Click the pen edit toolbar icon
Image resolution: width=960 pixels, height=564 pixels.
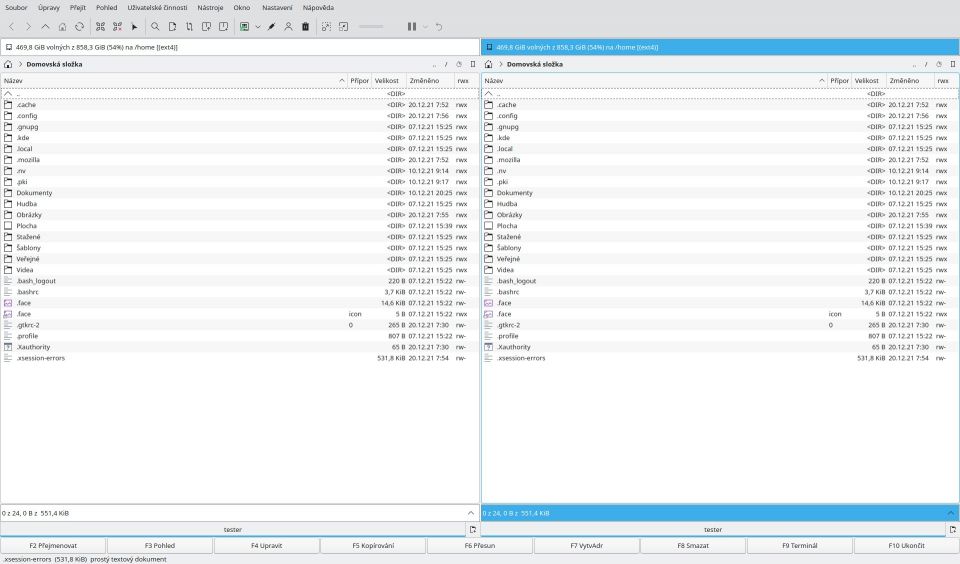[271, 27]
